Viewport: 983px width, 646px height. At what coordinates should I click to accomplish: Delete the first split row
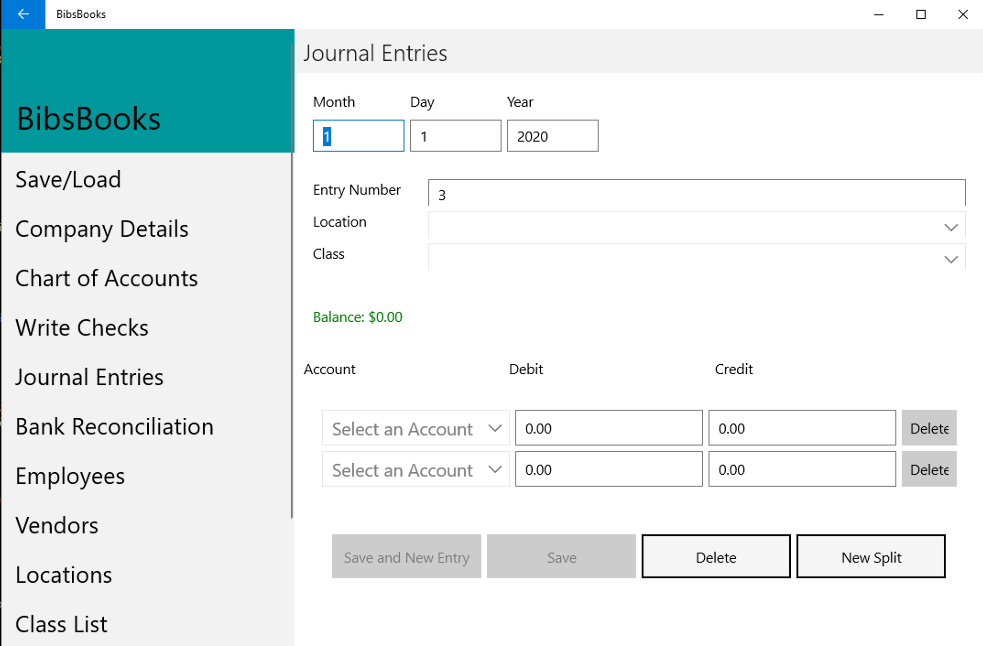tap(929, 429)
